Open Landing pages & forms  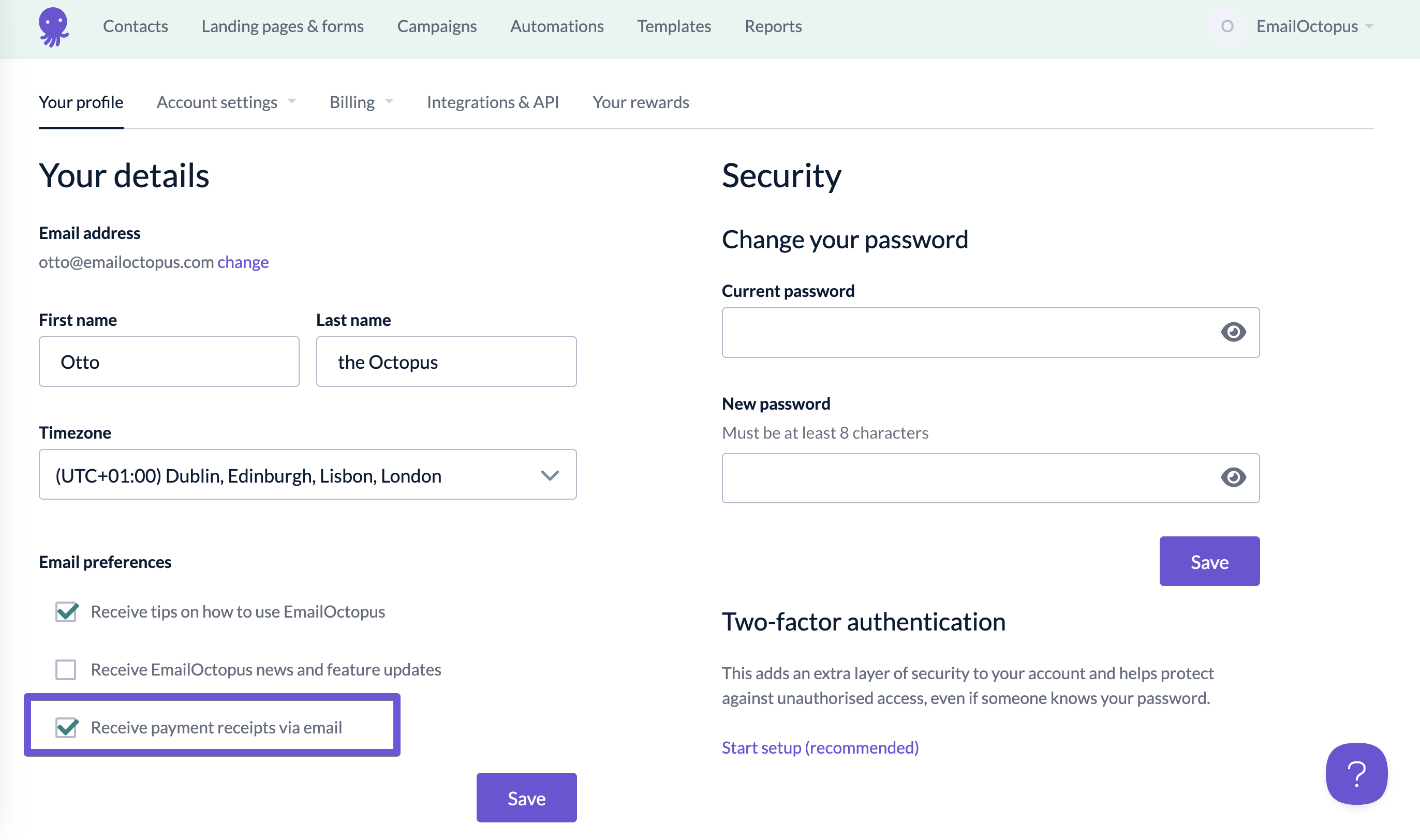[283, 26]
